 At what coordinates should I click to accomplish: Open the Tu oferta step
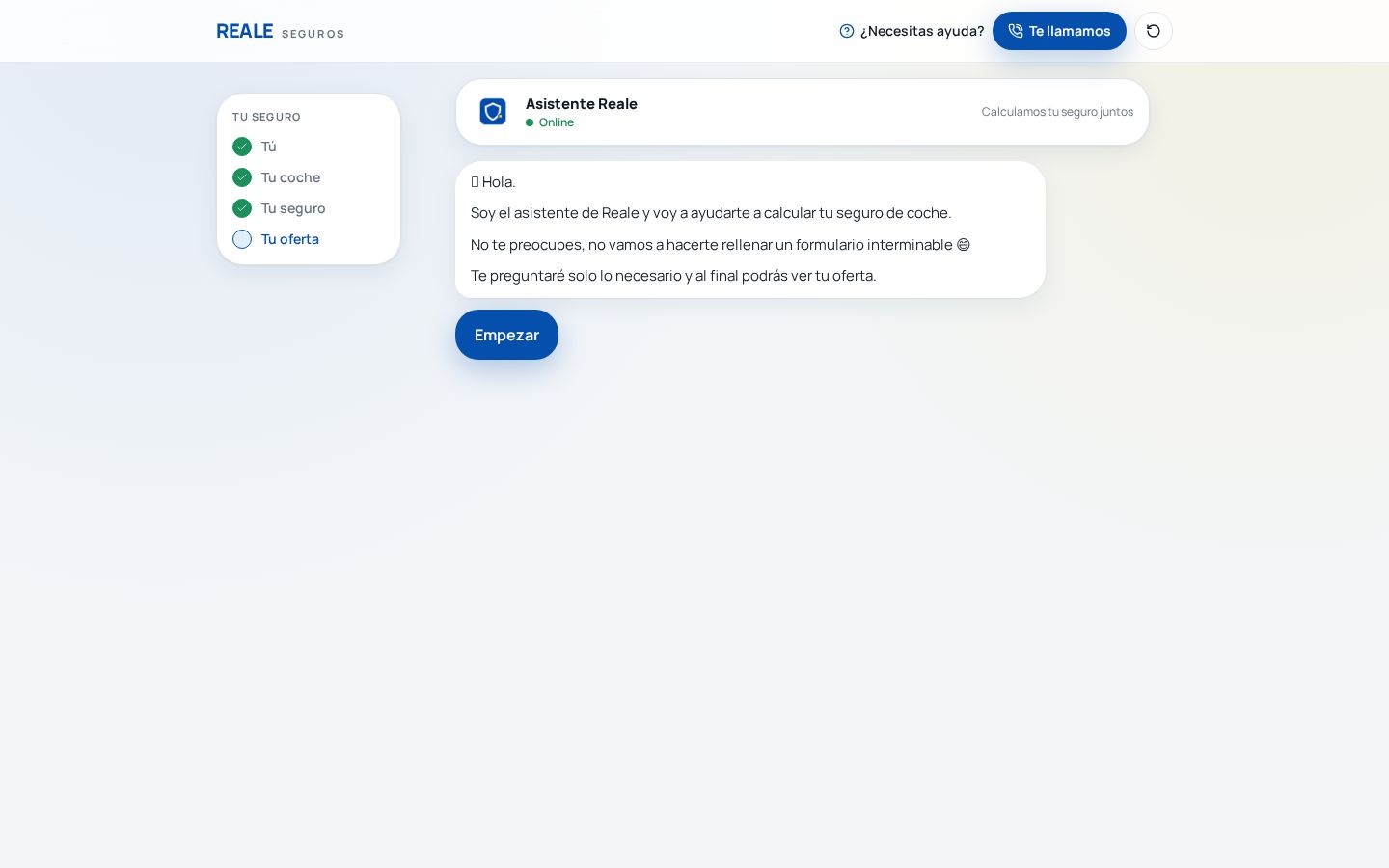(x=290, y=239)
